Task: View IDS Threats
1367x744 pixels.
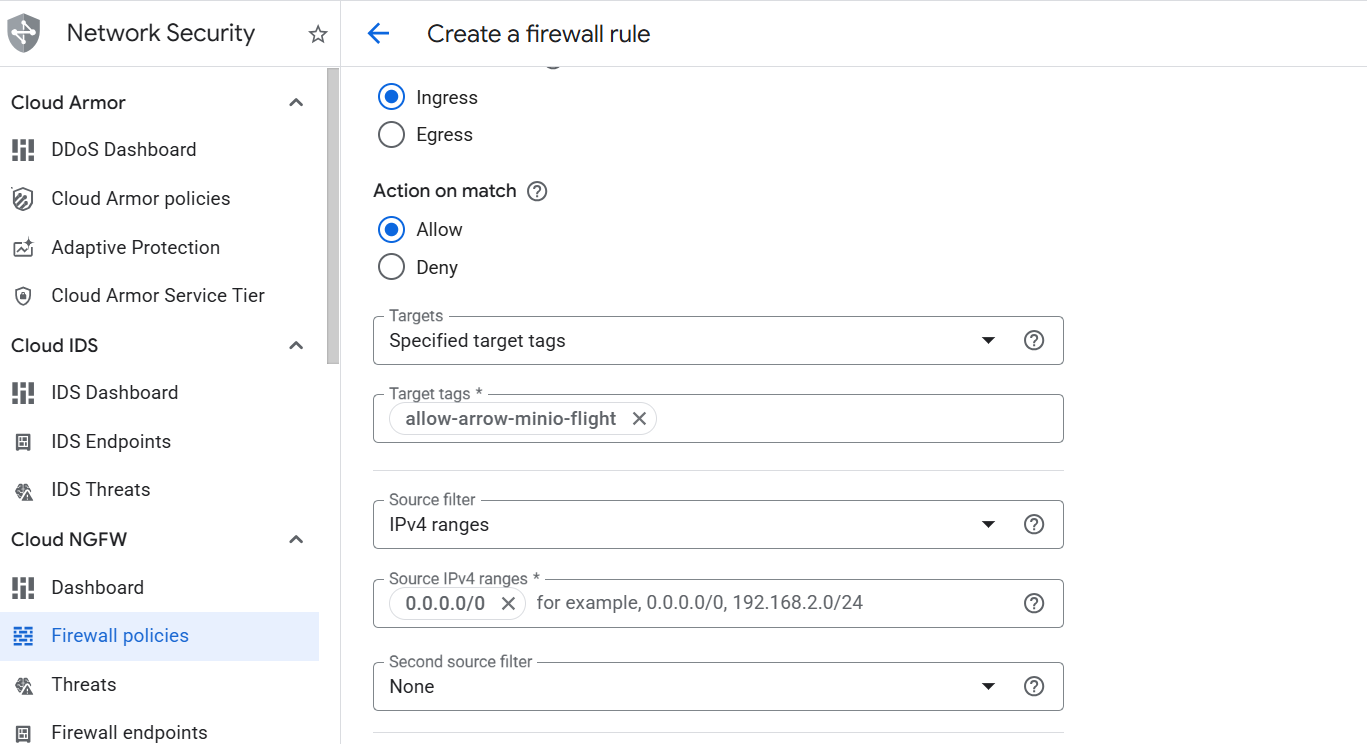Action: coord(99,489)
